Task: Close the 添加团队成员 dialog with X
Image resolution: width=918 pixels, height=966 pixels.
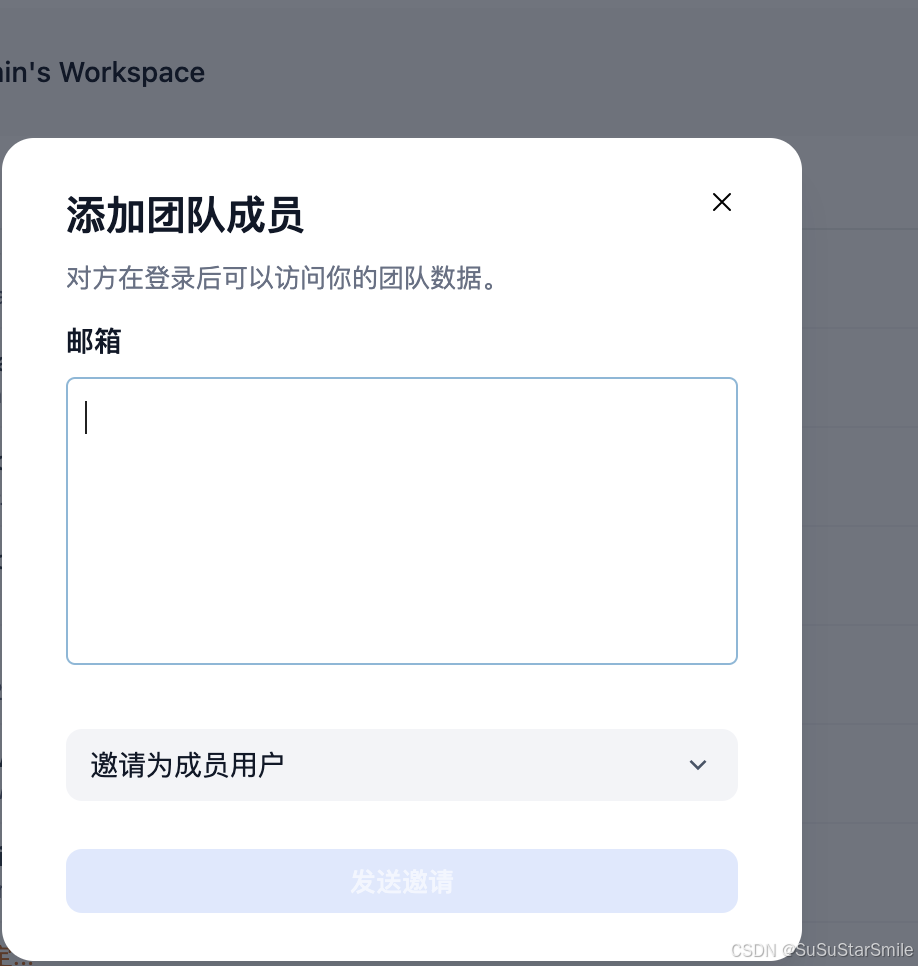Action: 721,202
